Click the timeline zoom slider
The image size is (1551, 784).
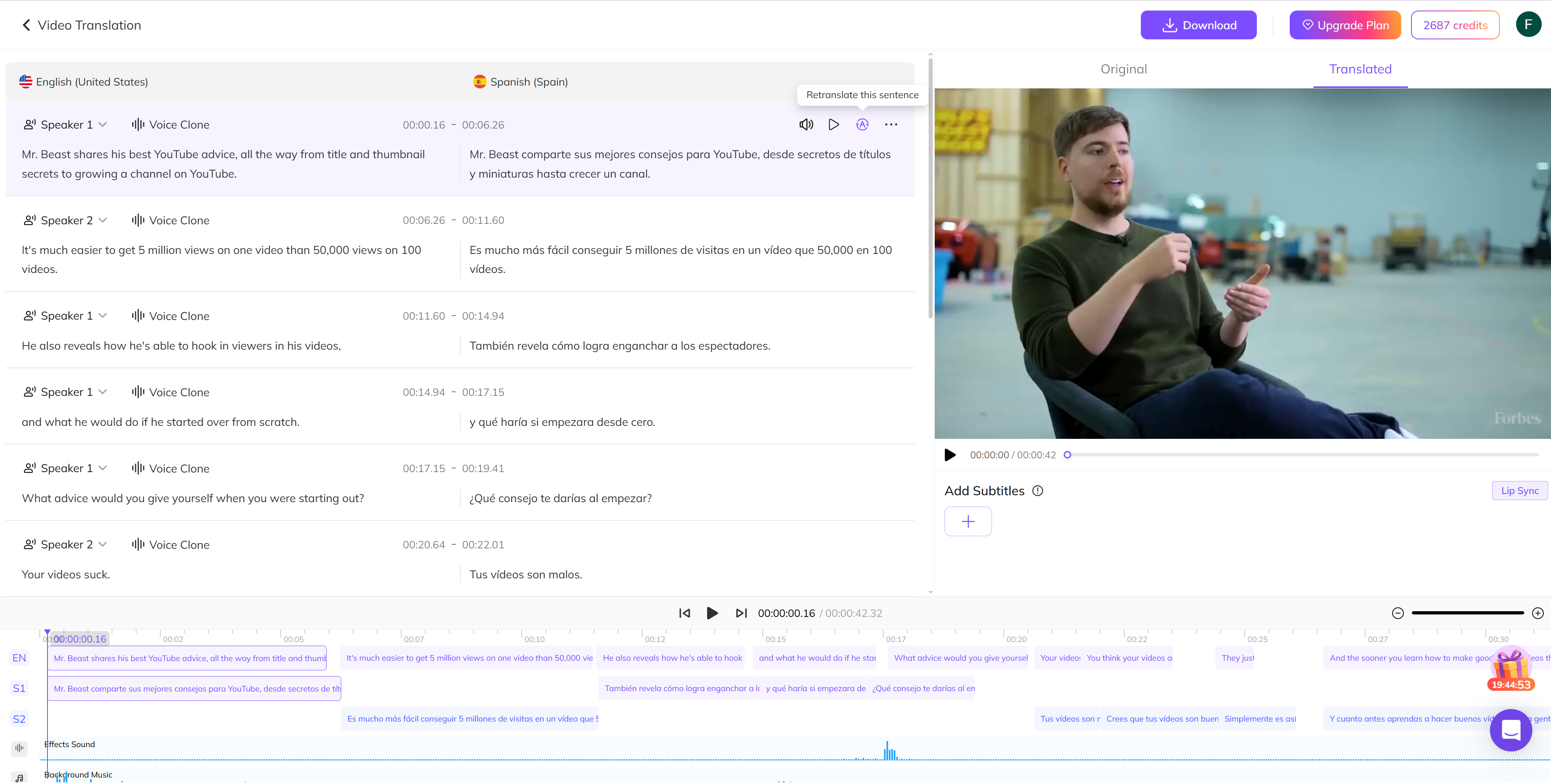(1467, 613)
